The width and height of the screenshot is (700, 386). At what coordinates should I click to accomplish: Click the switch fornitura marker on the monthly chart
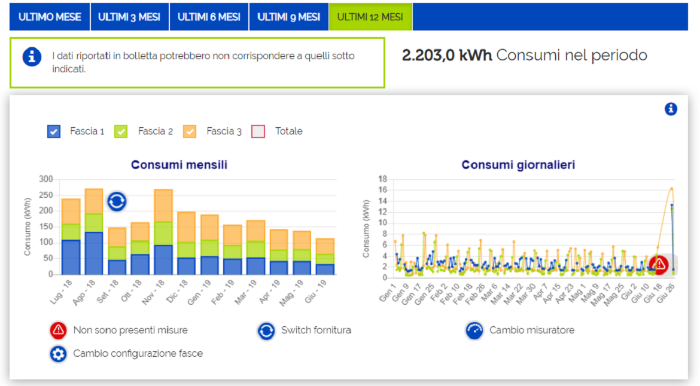coord(117,201)
